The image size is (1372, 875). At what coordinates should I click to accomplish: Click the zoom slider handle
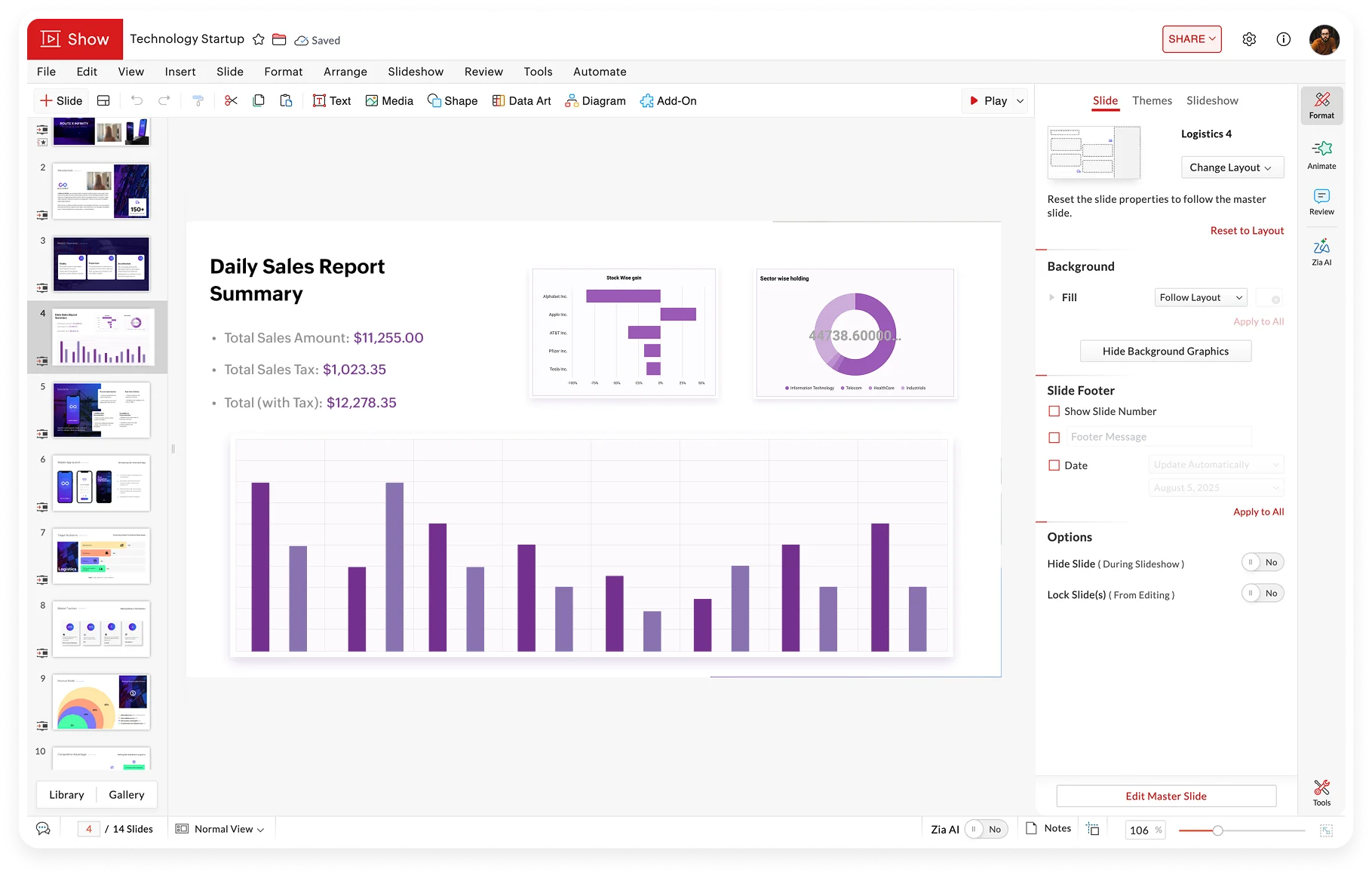(1217, 830)
